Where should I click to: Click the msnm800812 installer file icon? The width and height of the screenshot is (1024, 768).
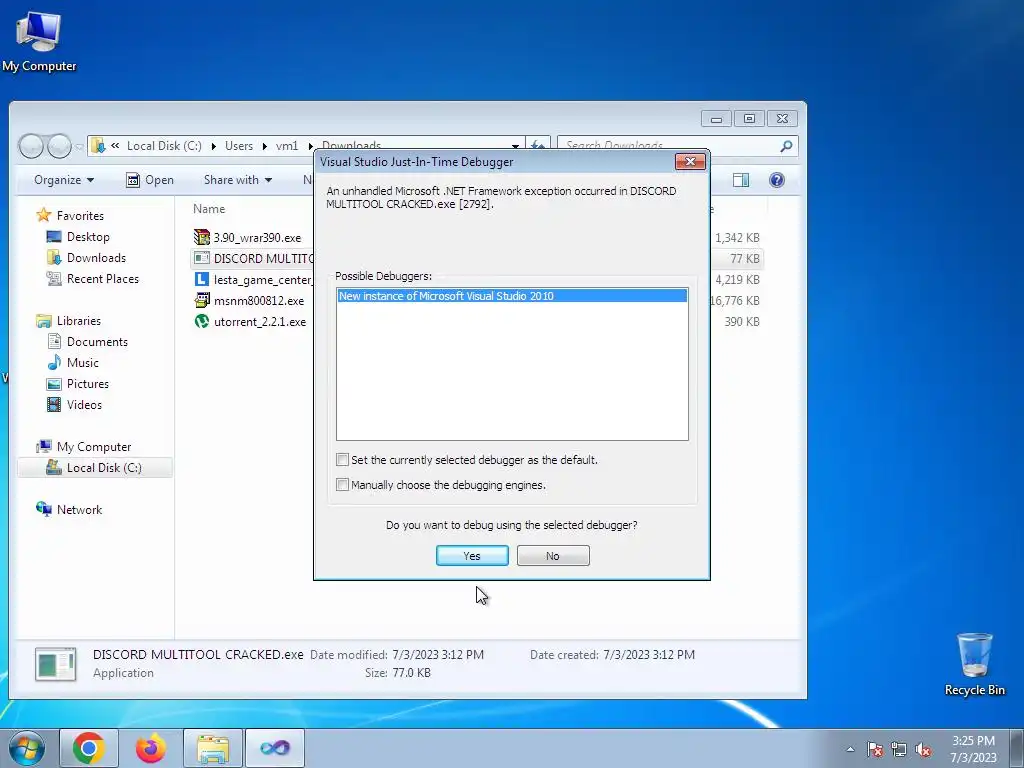[x=202, y=300]
